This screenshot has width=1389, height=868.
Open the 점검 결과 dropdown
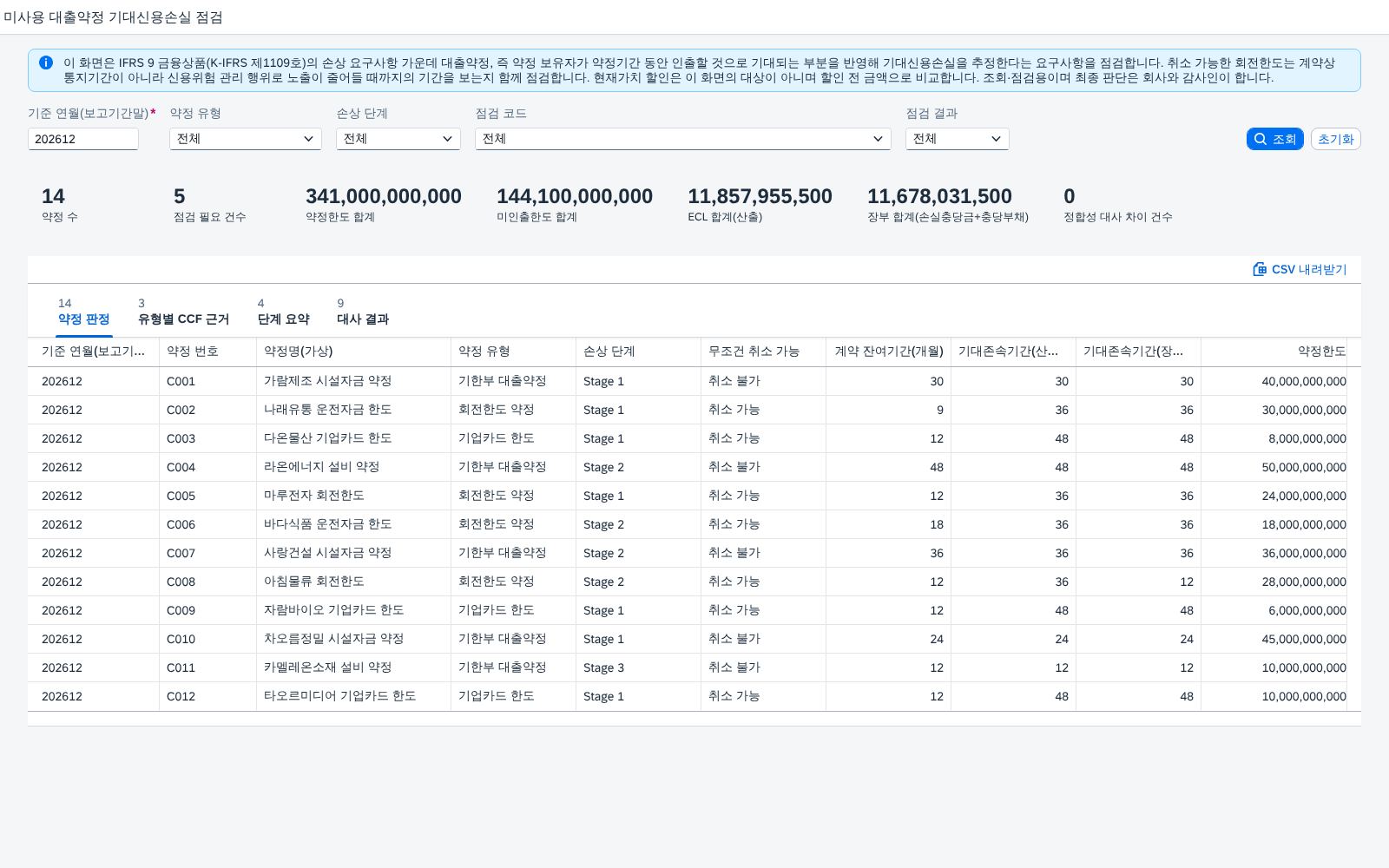click(958, 139)
